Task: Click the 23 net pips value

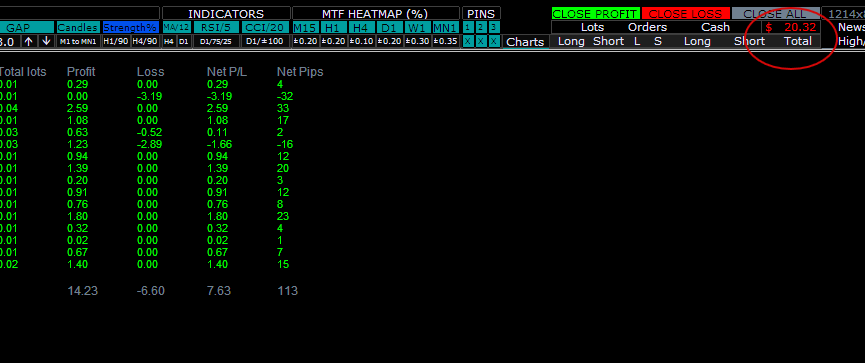Action: click(x=283, y=216)
